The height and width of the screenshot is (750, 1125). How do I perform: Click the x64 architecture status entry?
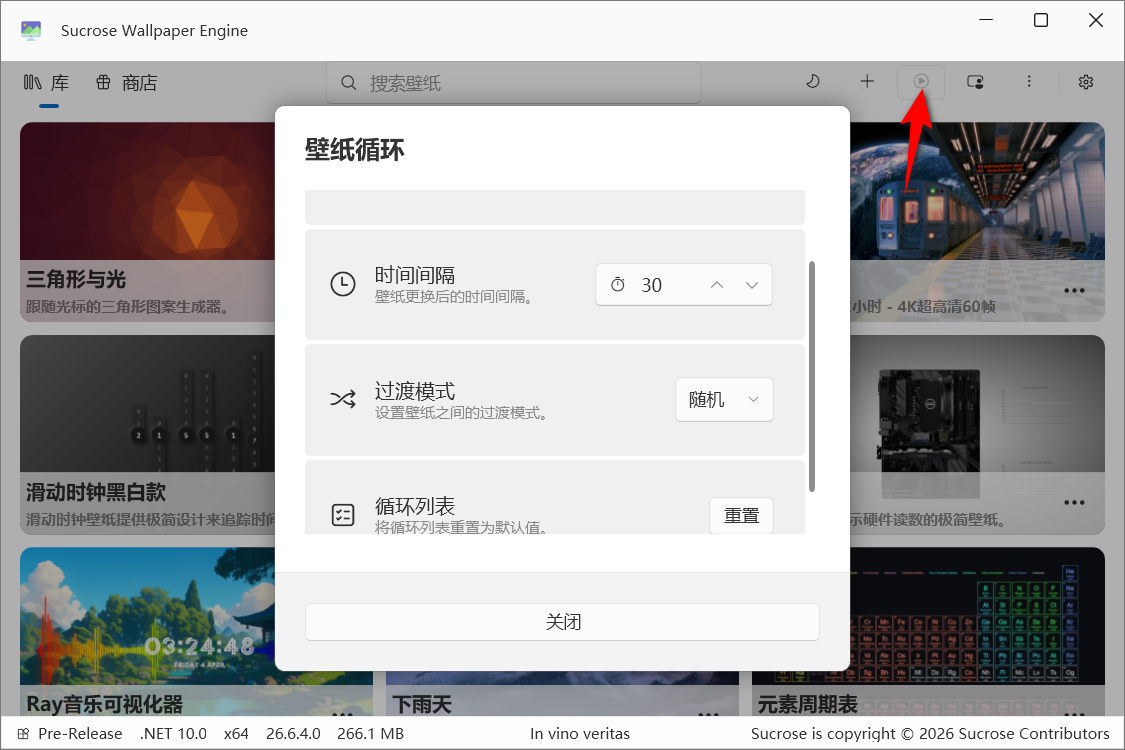click(x=236, y=733)
